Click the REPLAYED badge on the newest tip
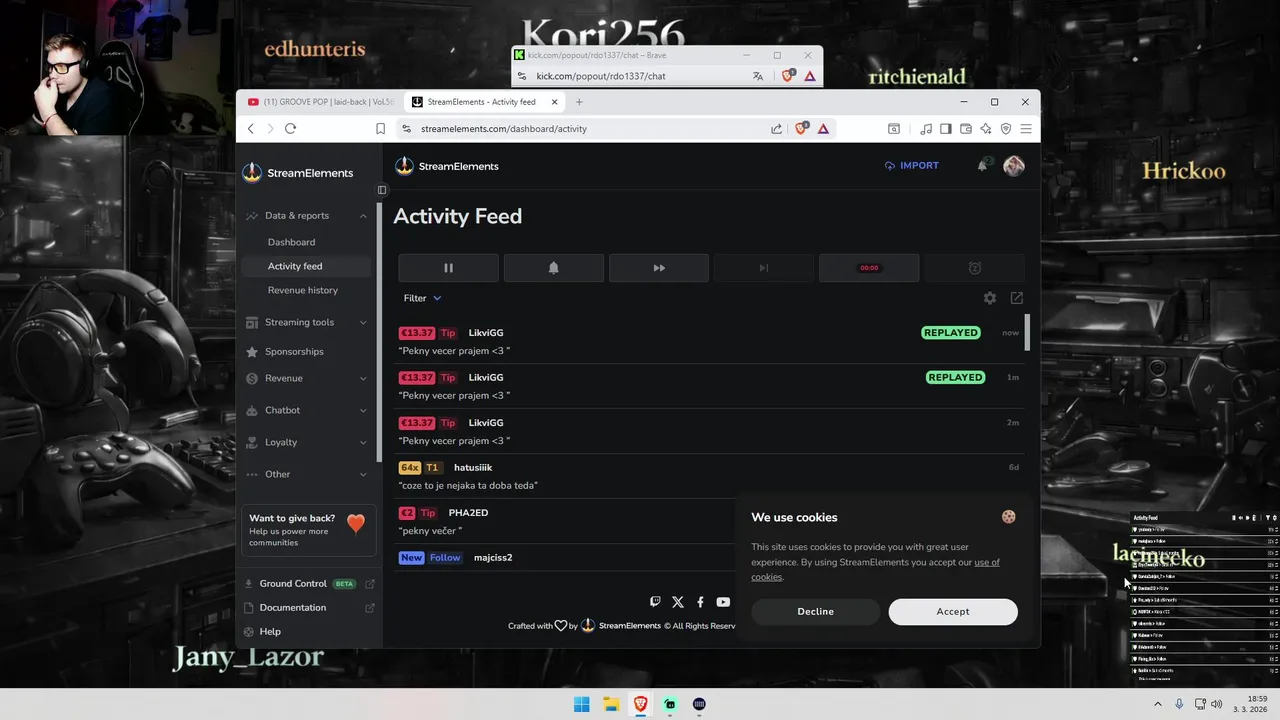 click(x=950, y=333)
